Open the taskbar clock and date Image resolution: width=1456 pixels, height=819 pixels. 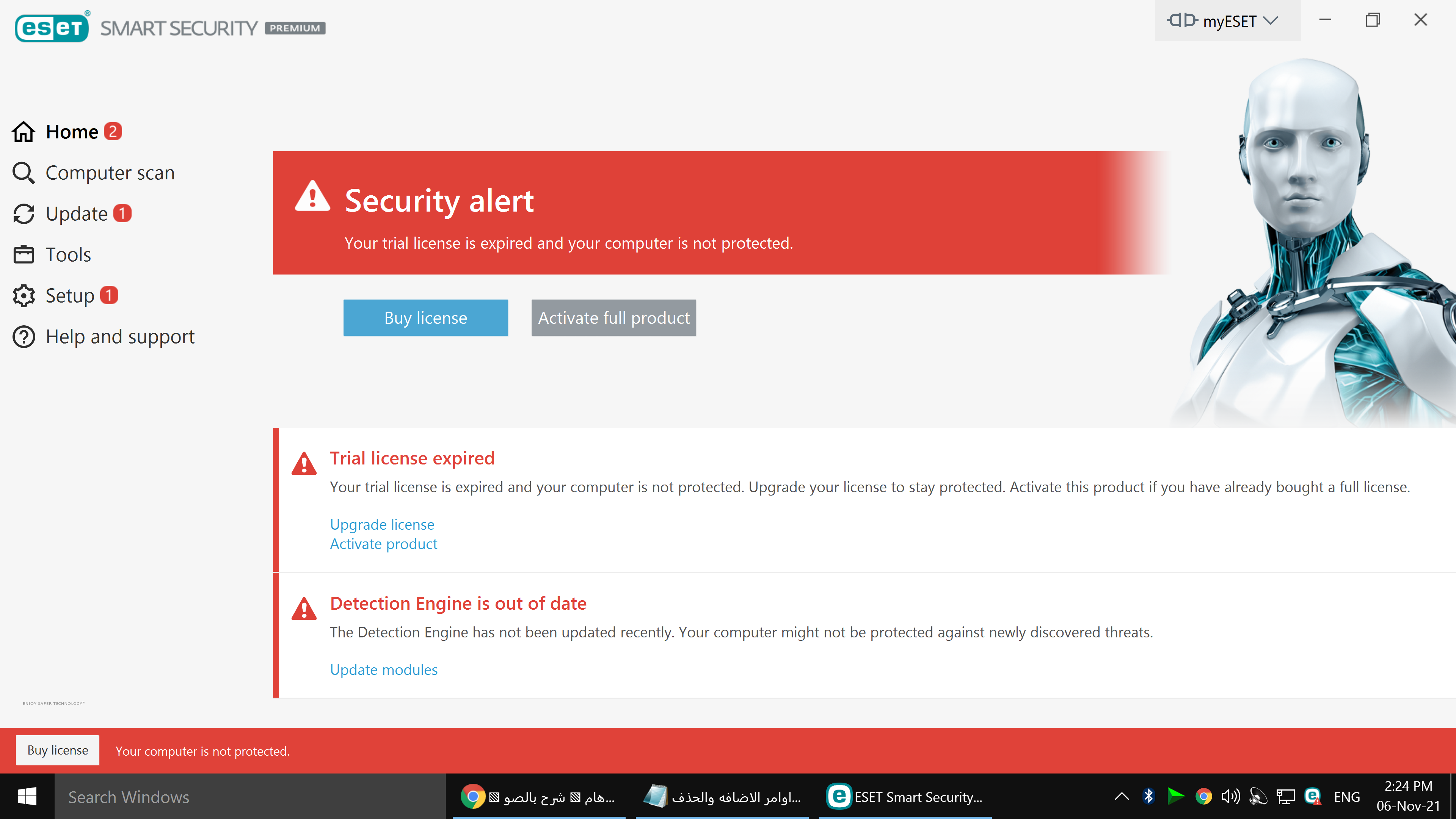click(x=1408, y=796)
